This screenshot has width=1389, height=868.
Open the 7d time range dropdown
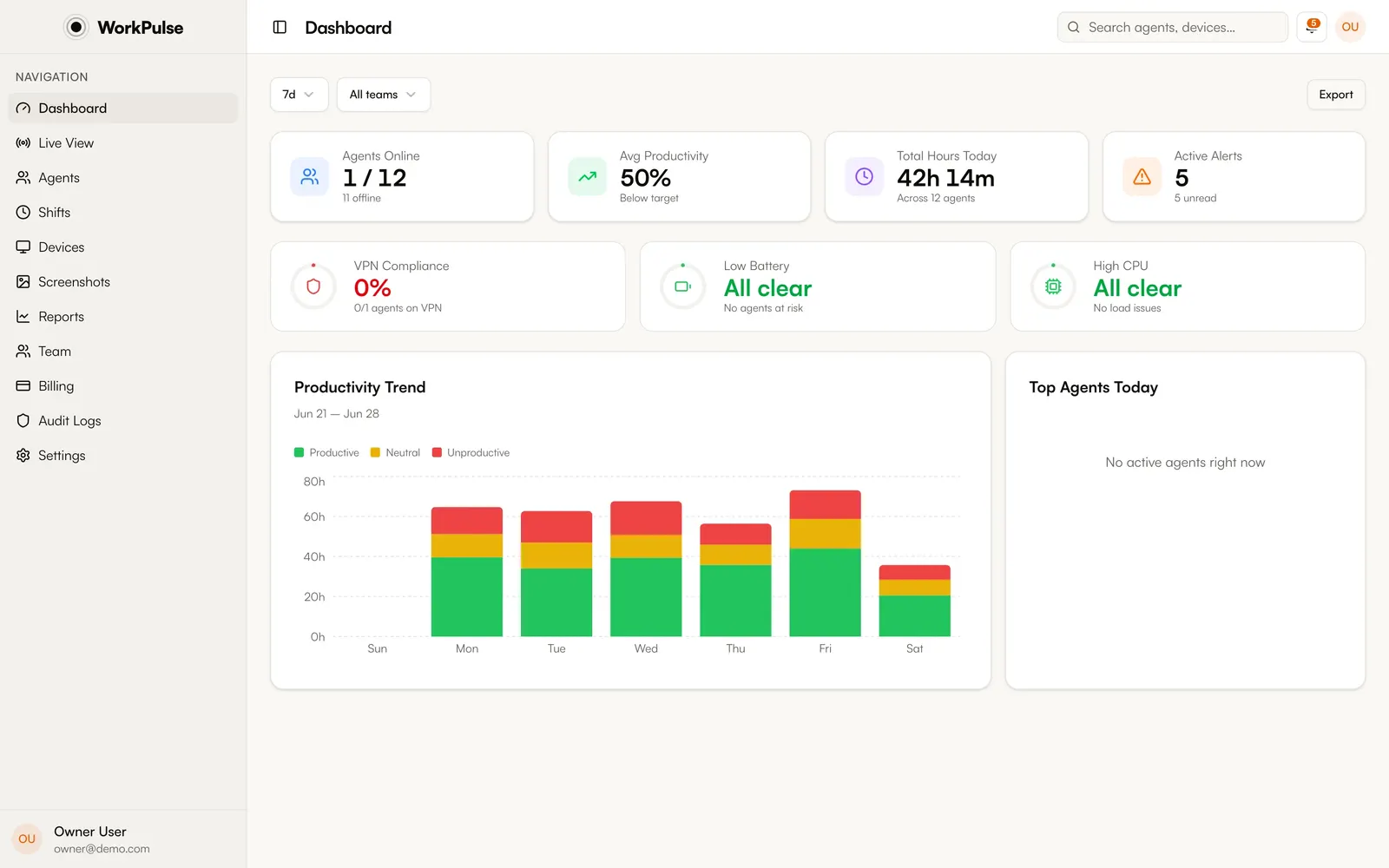pos(299,95)
